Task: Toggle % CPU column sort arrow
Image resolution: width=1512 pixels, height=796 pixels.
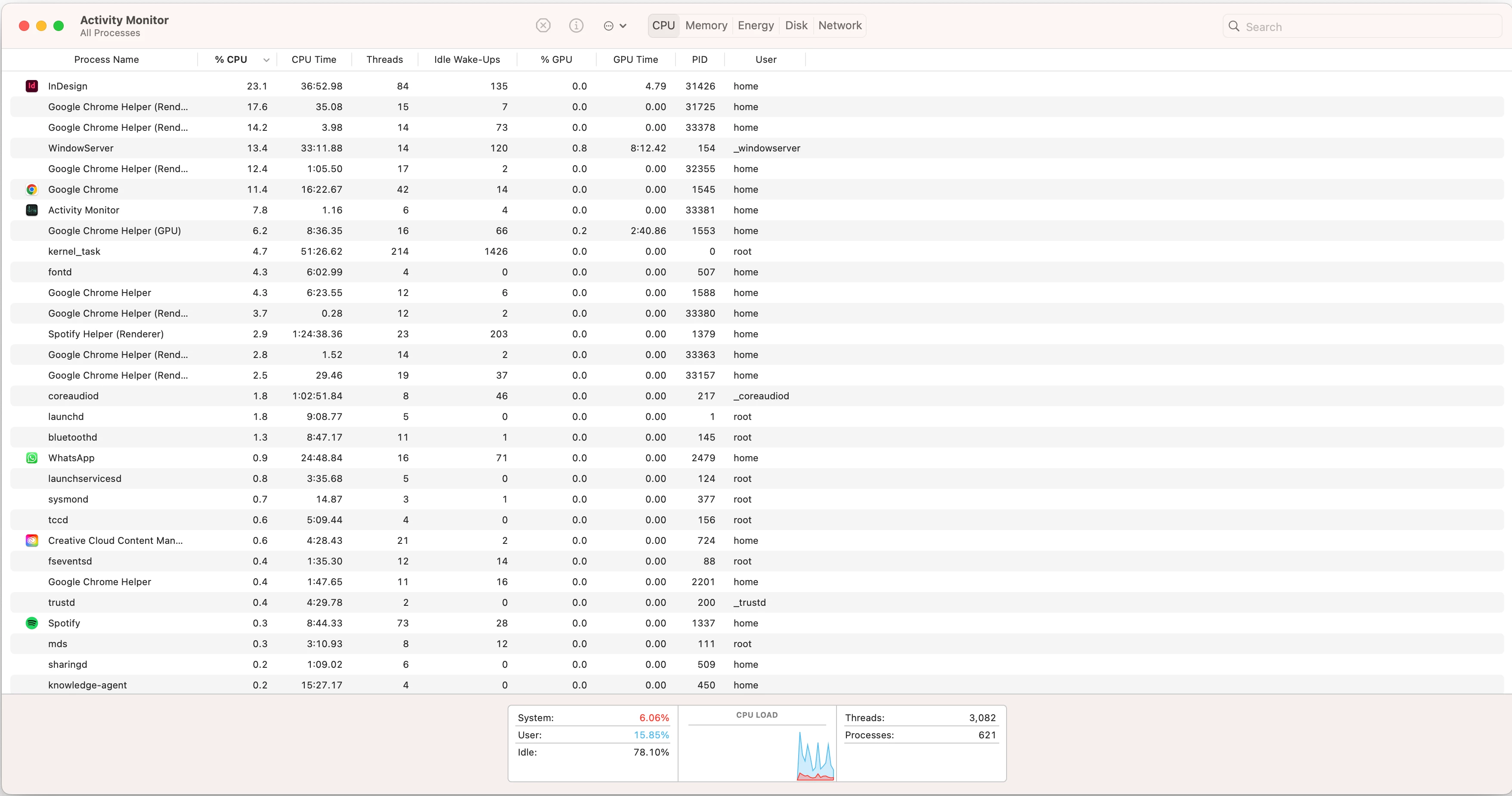Action: [x=266, y=60]
